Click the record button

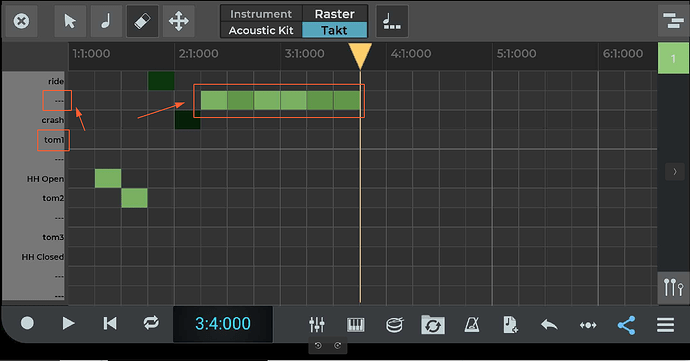pos(27,324)
